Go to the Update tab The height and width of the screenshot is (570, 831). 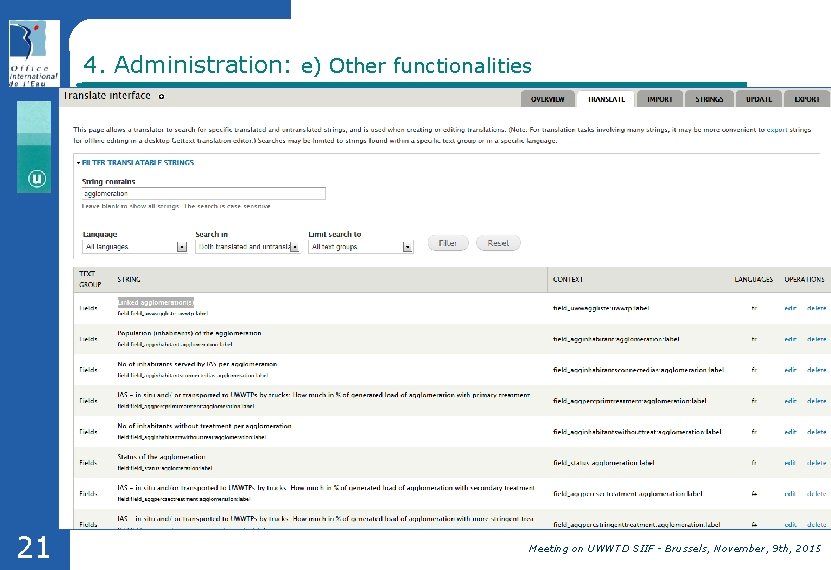tap(758, 99)
